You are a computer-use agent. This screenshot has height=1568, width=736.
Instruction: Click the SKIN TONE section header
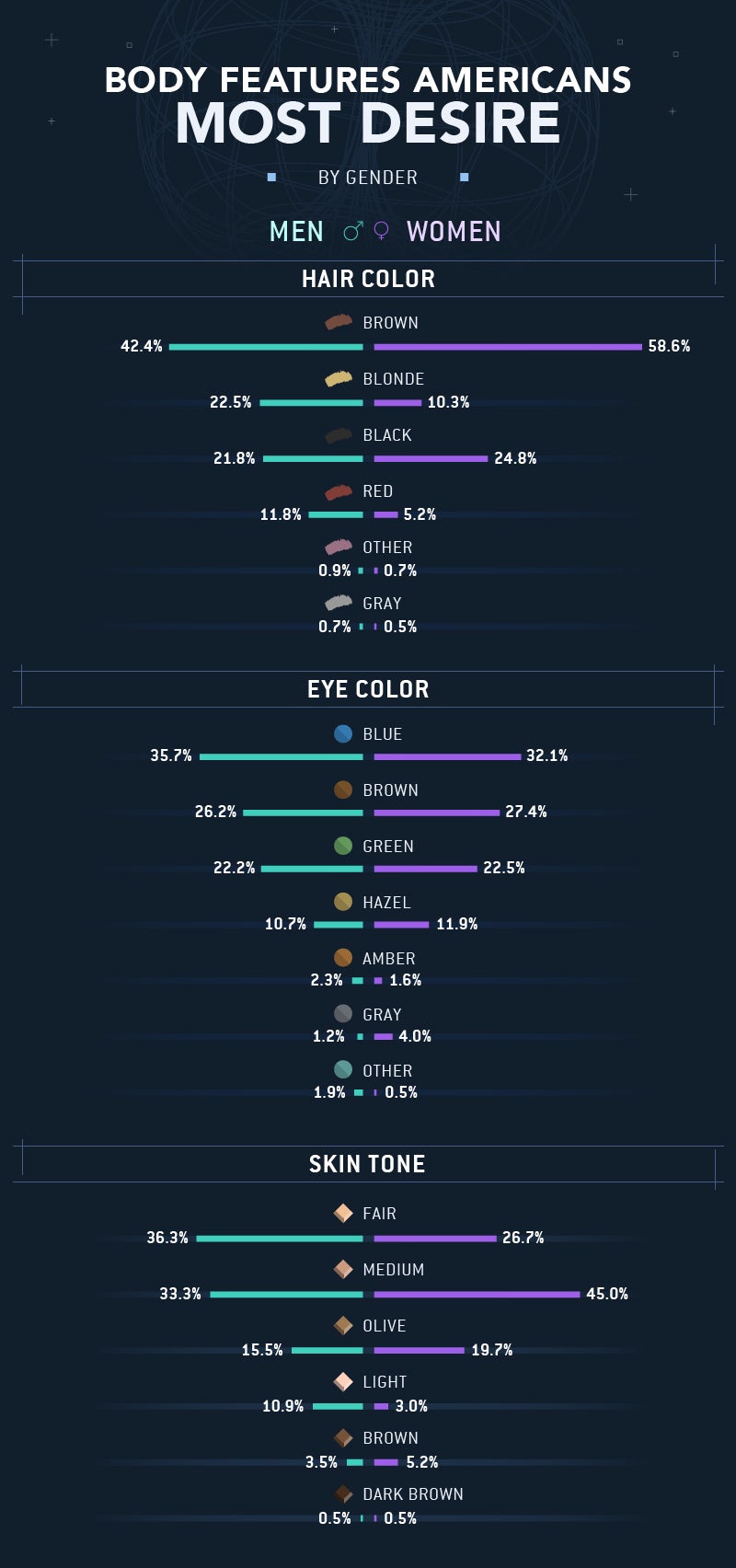(x=367, y=1164)
